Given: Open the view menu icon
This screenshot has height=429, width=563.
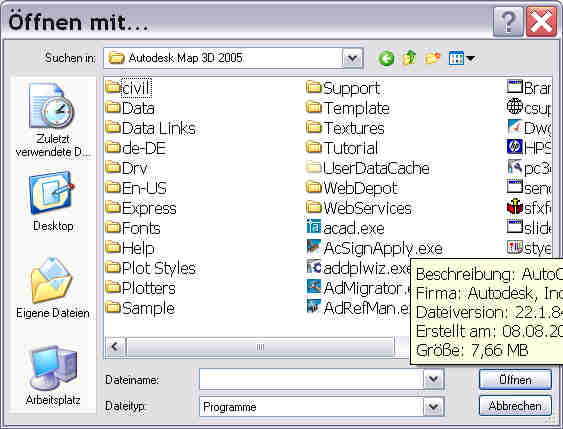Looking at the screenshot, I should point(462,58).
